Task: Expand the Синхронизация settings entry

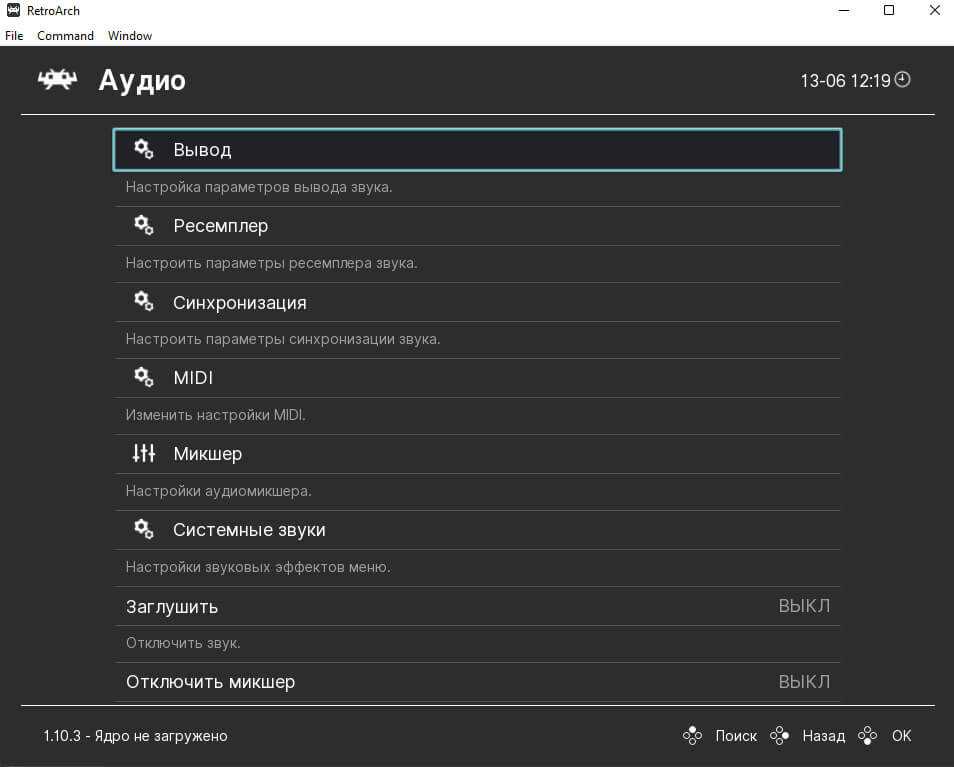Action: [239, 302]
